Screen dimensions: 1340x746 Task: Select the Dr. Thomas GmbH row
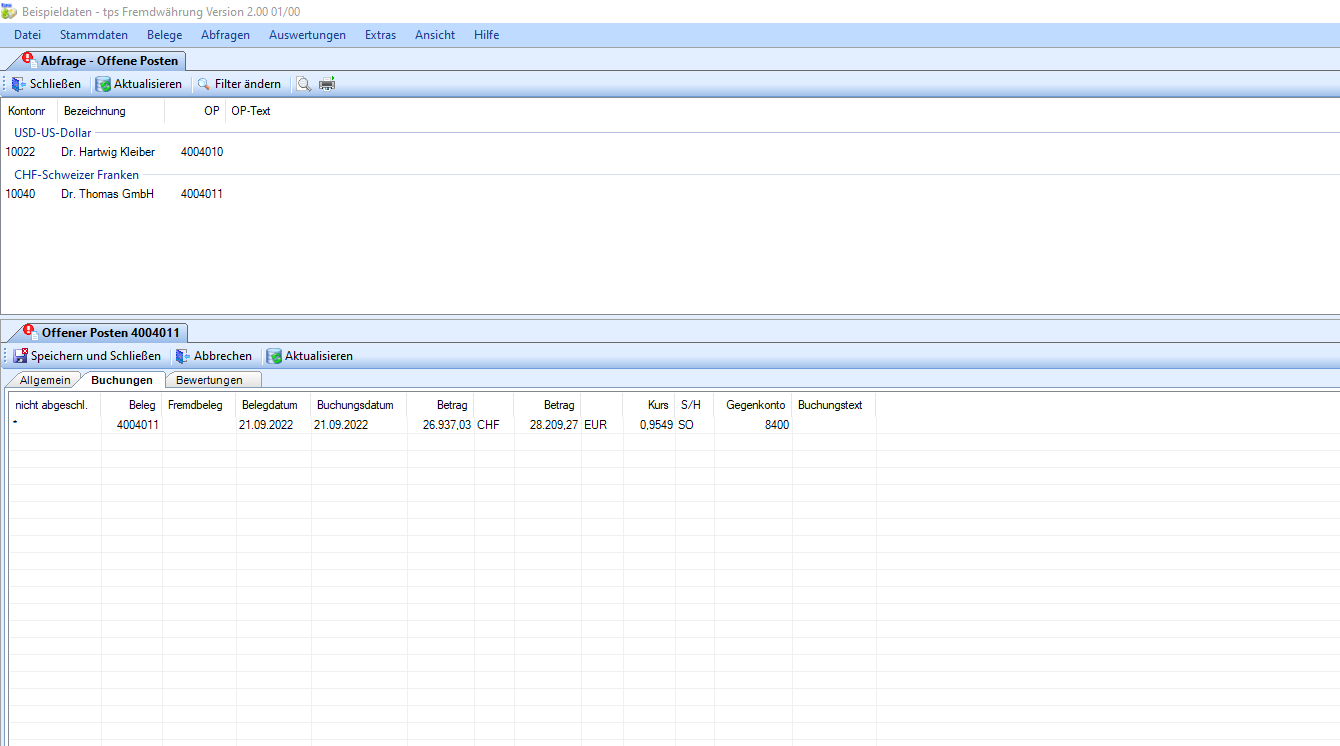[x=107, y=194]
